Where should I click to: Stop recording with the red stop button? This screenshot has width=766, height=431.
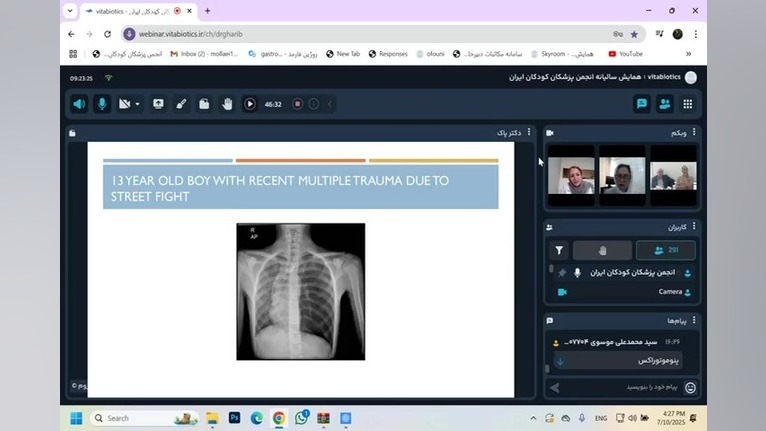click(296, 104)
